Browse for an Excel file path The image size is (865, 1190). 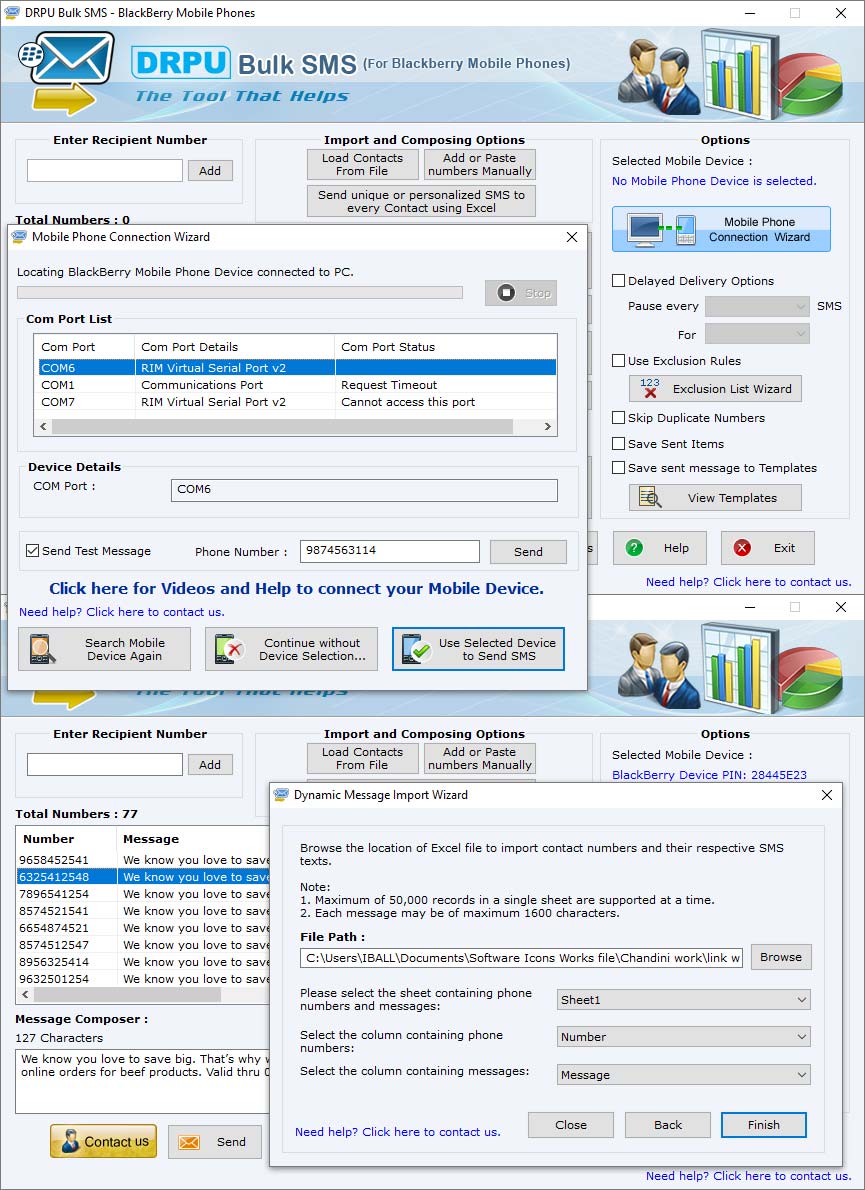pyautogui.click(x=780, y=957)
